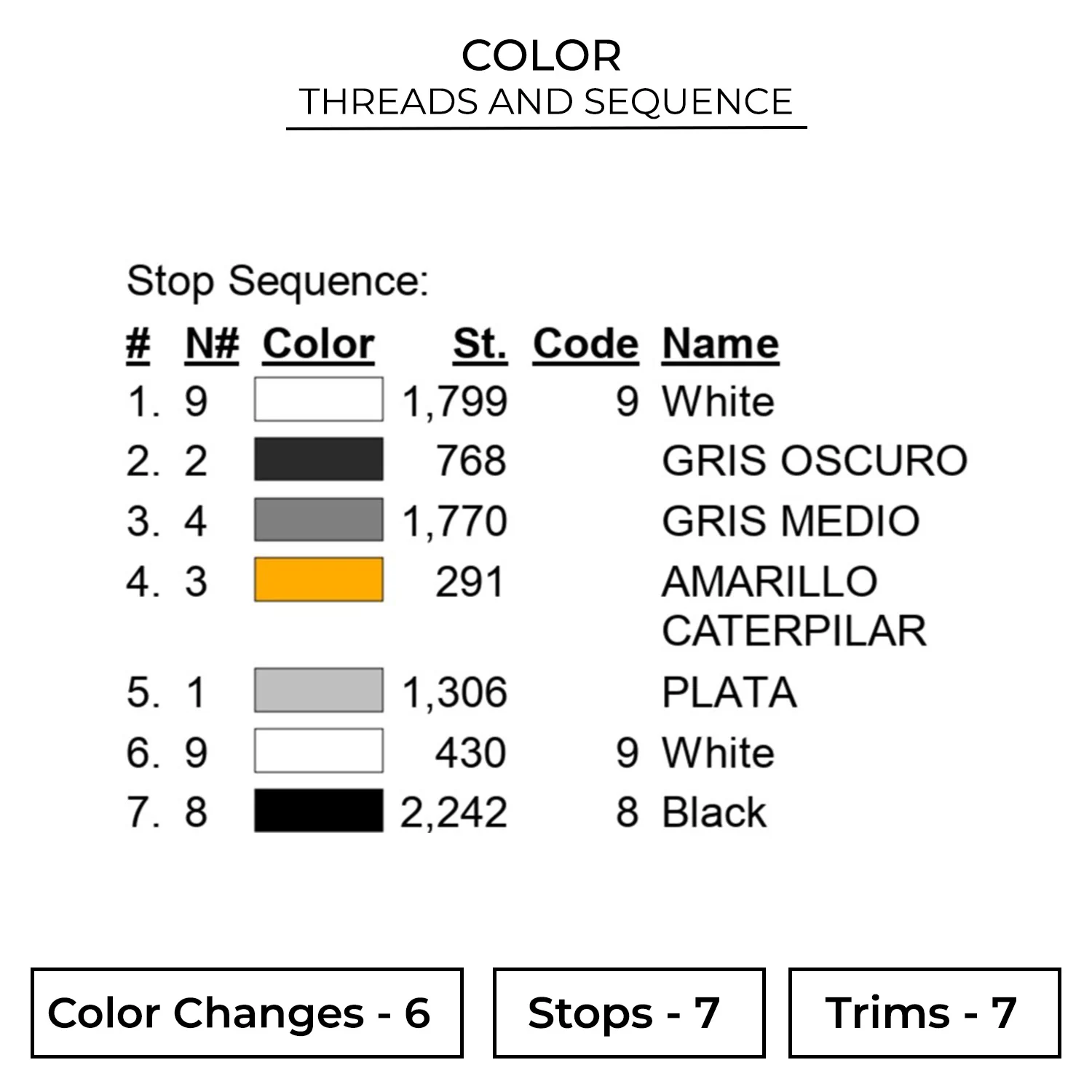
Task: Click the Color Changes - 6 box
Action: (x=247, y=1013)
